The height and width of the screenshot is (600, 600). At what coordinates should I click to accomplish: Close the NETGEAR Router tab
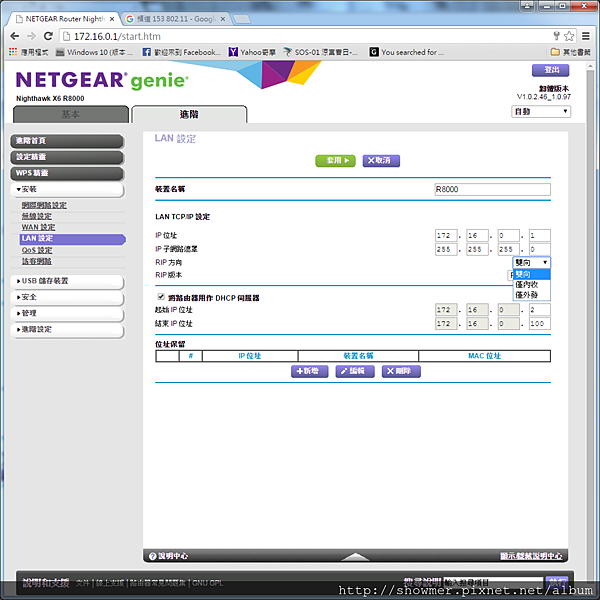(x=112, y=19)
